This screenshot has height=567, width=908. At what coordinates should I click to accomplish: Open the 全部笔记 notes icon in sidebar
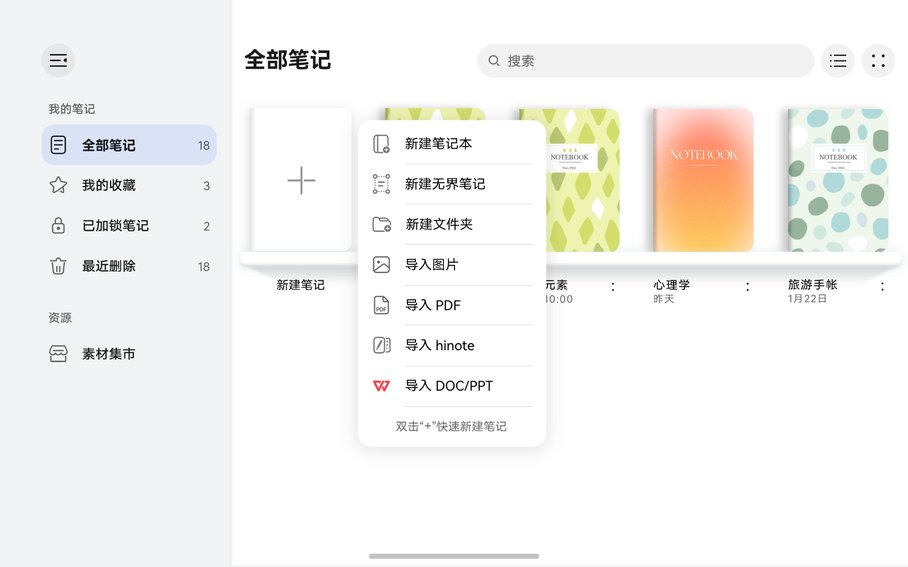58,145
